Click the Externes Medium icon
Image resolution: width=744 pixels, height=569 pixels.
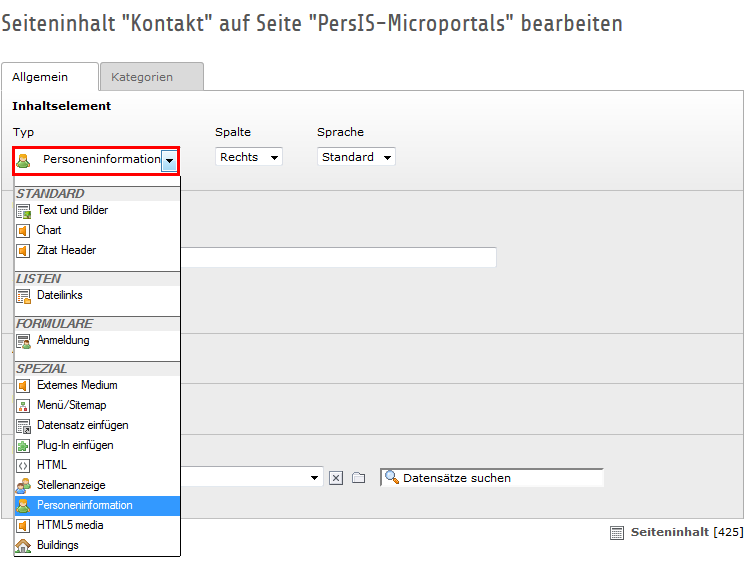23,386
